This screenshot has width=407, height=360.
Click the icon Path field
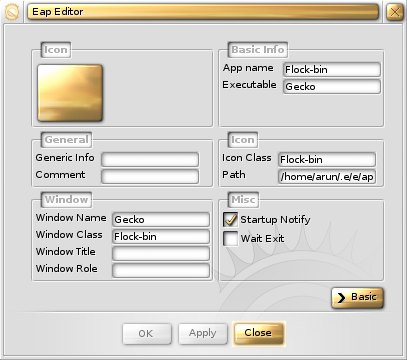(327, 177)
